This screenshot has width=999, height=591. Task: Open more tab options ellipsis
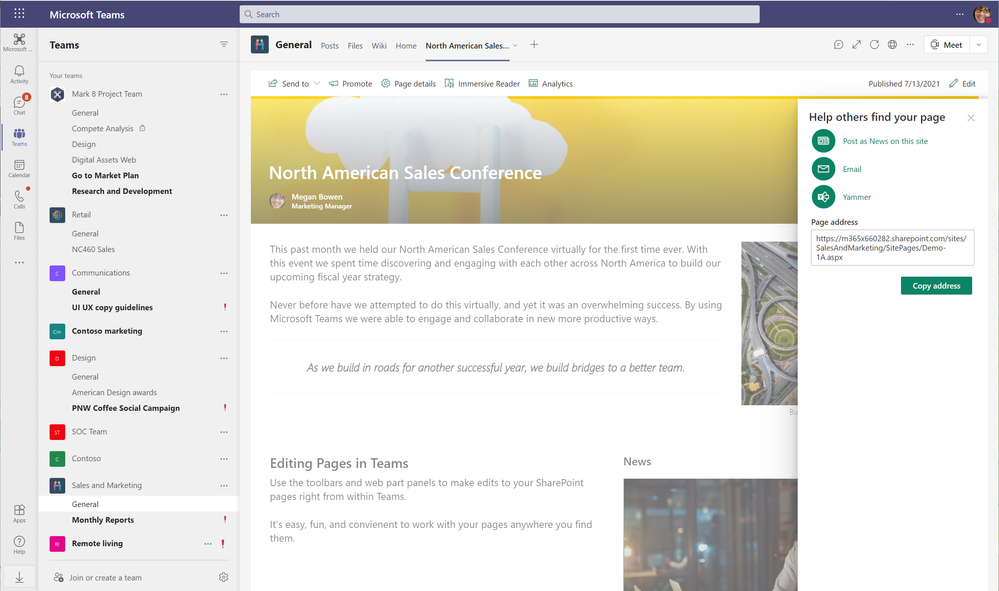coord(910,45)
